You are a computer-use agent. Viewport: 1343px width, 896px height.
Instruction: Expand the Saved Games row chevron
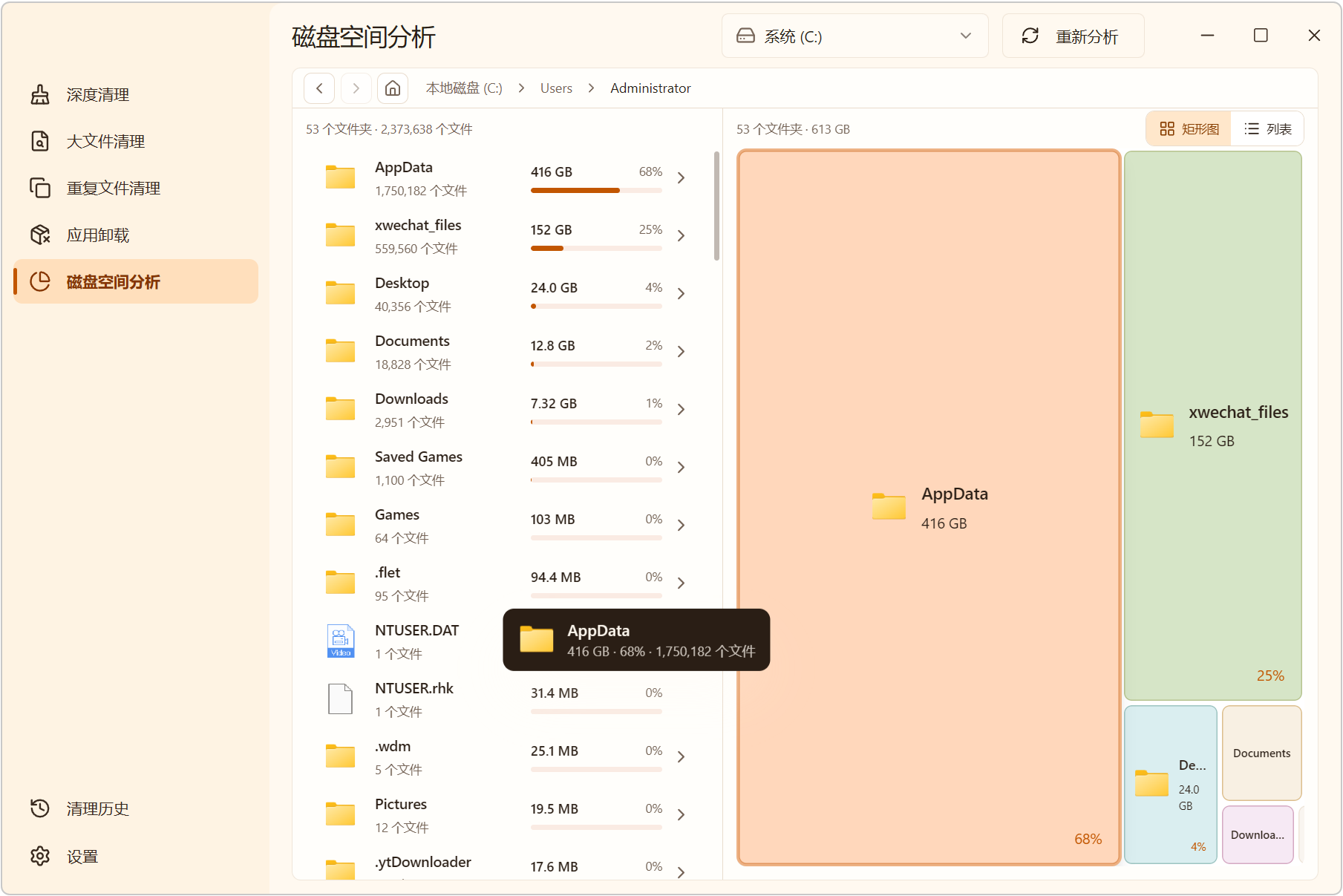pyautogui.click(x=681, y=468)
